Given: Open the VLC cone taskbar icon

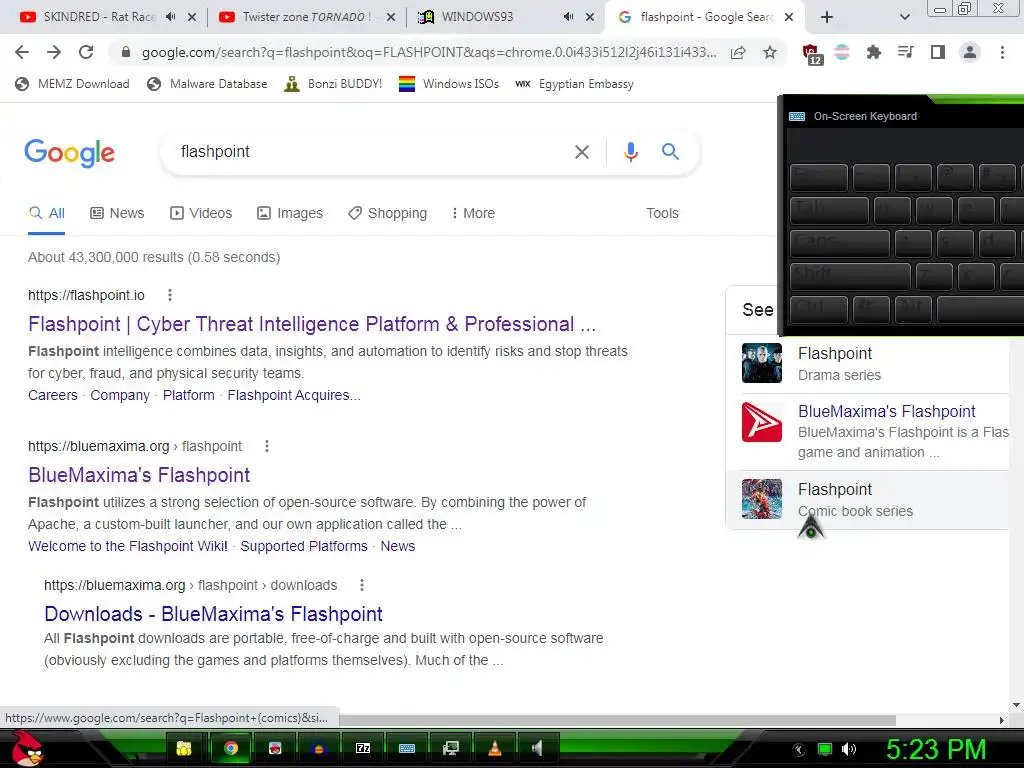Looking at the screenshot, I should coord(495,748).
